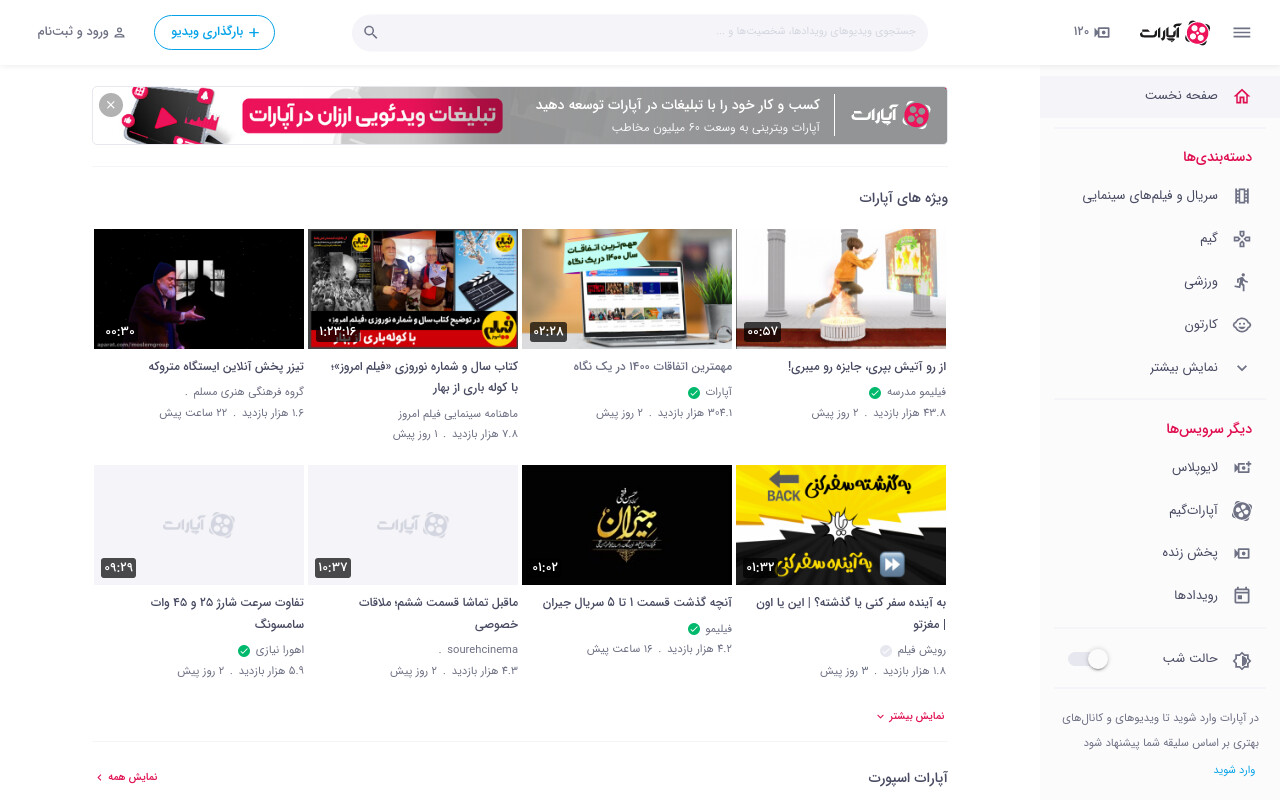Open the live broadcast icon showing 120
The width and height of the screenshot is (1280, 800).
(x=1092, y=32)
